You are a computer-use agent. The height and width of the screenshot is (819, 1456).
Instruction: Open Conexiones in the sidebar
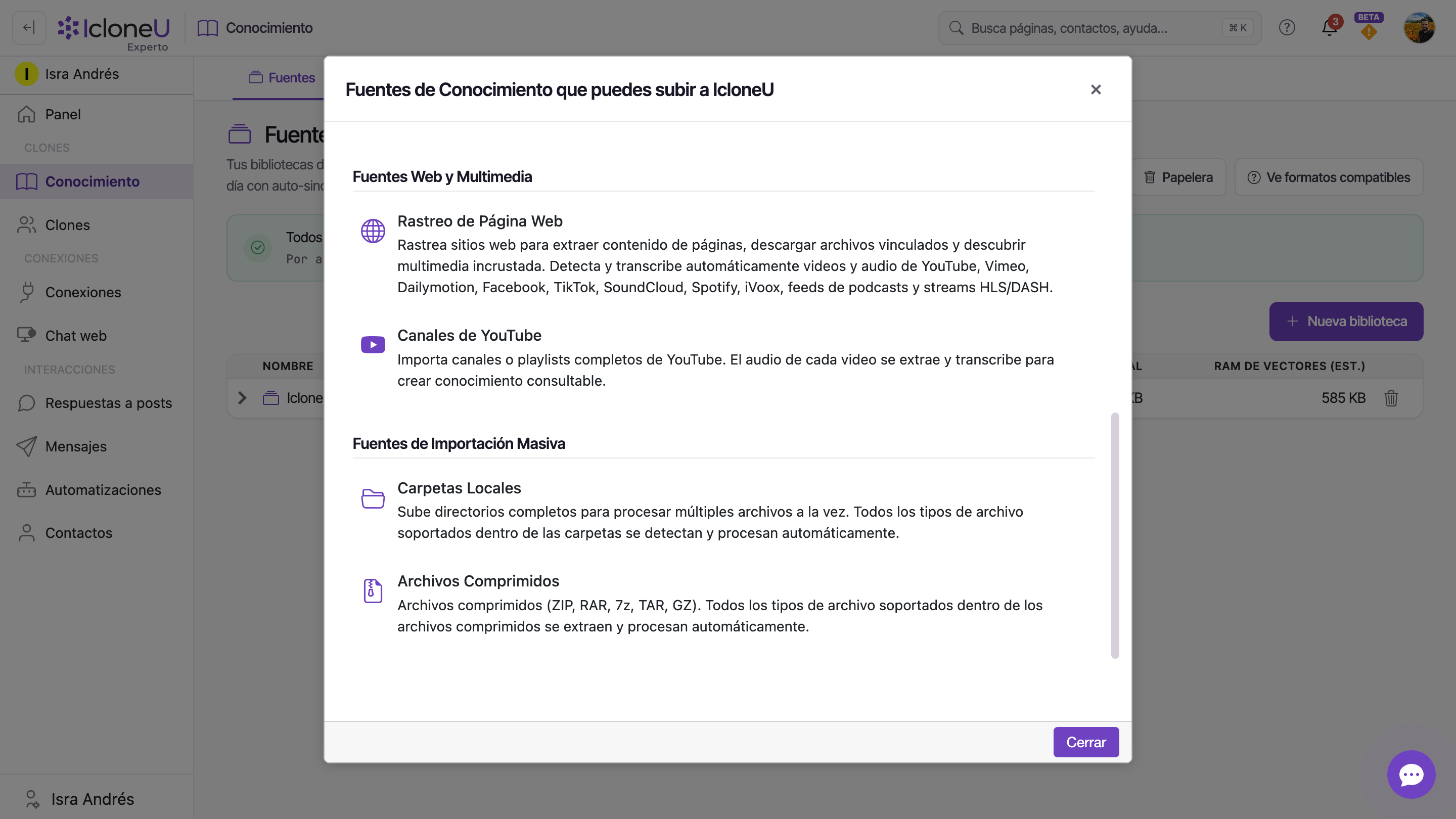pyautogui.click(x=97, y=292)
